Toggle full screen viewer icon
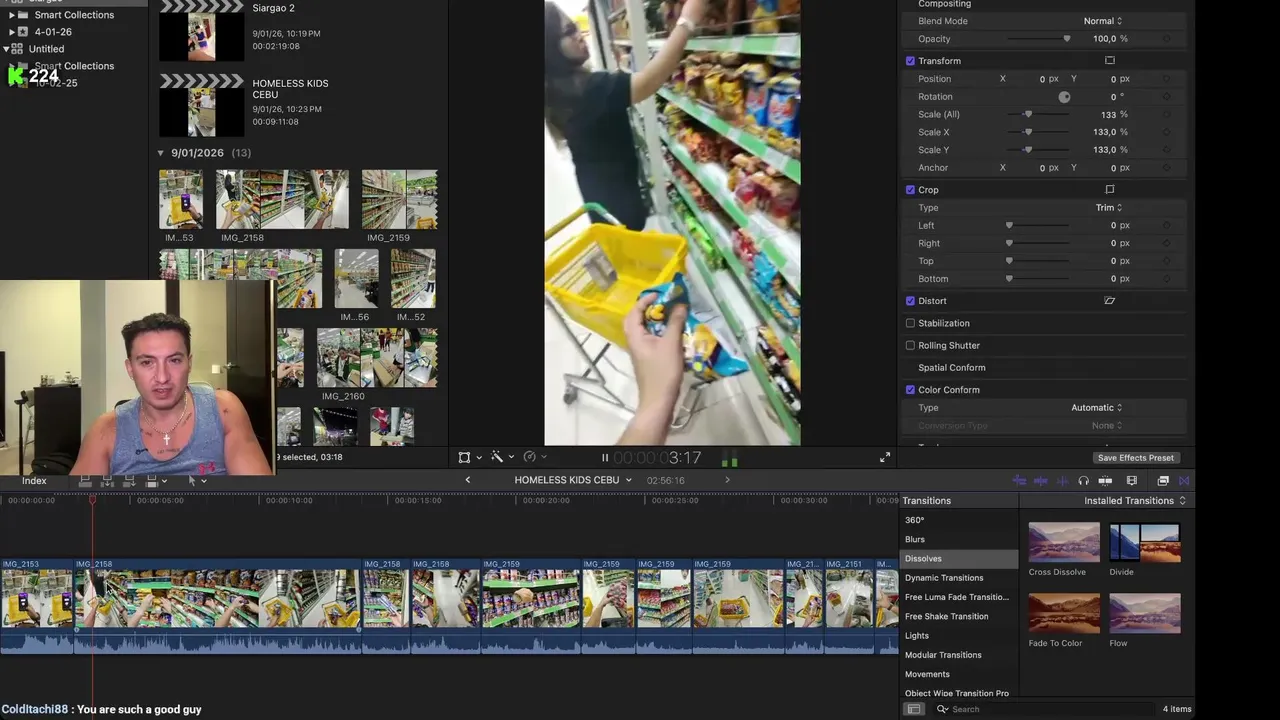Image resolution: width=1280 pixels, height=720 pixels. click(x=885, y=458)
